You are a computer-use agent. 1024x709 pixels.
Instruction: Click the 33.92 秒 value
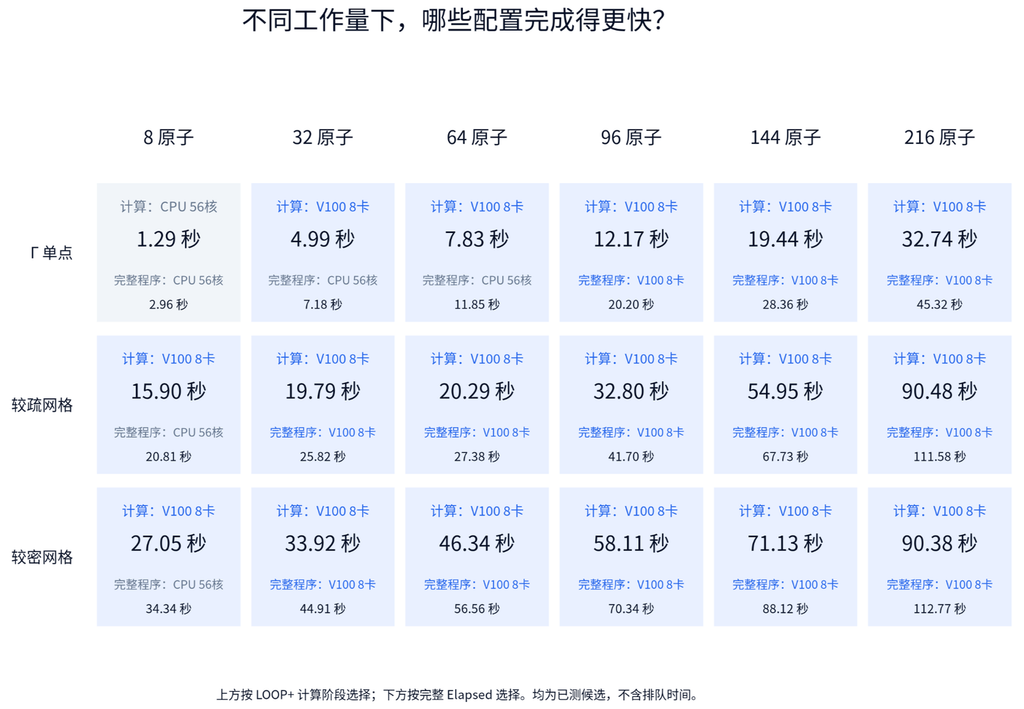coord(323,543)
